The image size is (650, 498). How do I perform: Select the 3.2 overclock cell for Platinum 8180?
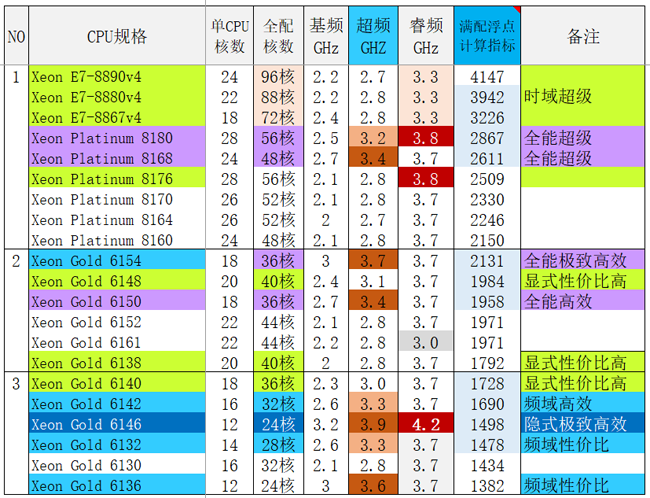tap(373, 137)
